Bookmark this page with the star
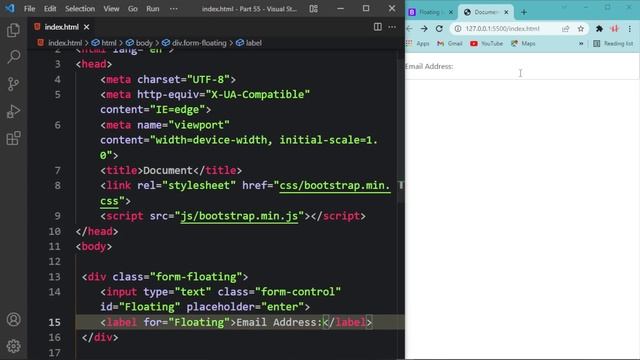640x360 pixels. point(581,29)
